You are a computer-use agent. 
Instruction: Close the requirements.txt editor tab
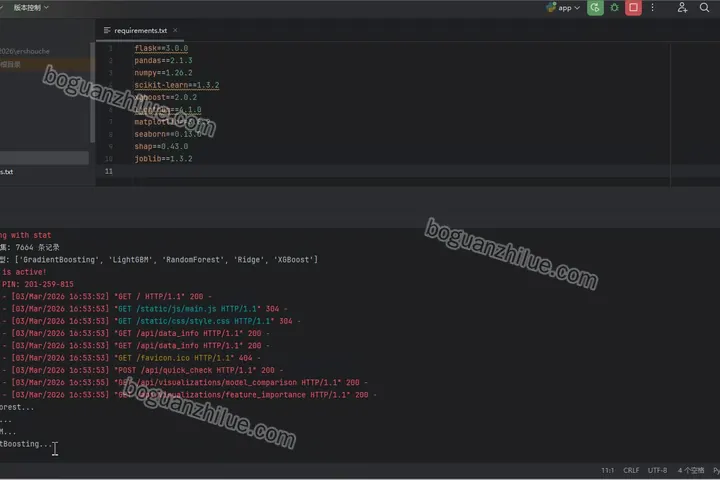pyautogui.click(x=175, y=30)
